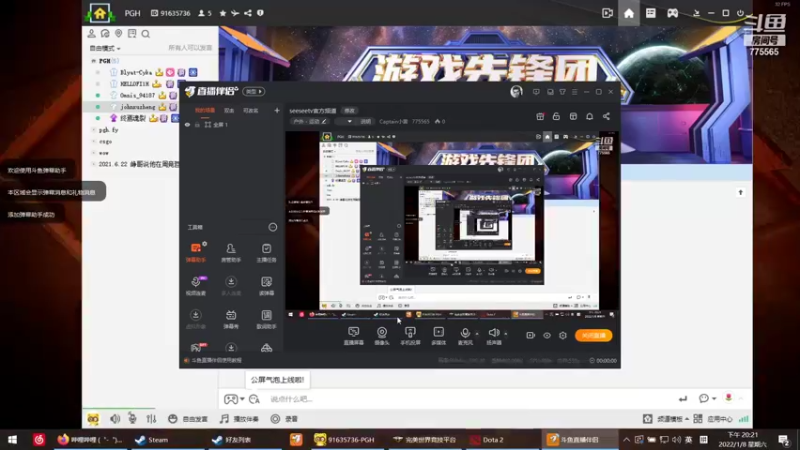Screen dimensions: 800x450
Task: Click 录音 record button in YY
Action: point(284,419)
